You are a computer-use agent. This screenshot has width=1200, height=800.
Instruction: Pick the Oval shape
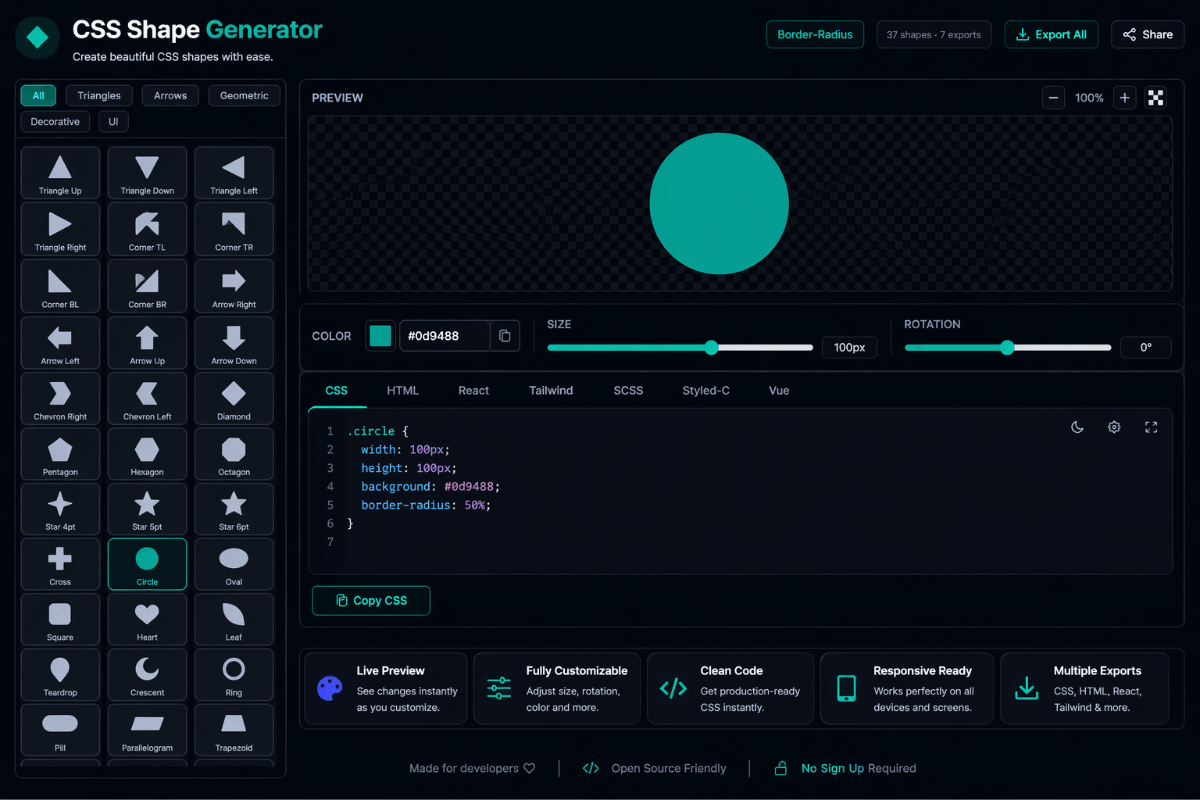click(234, 564)
